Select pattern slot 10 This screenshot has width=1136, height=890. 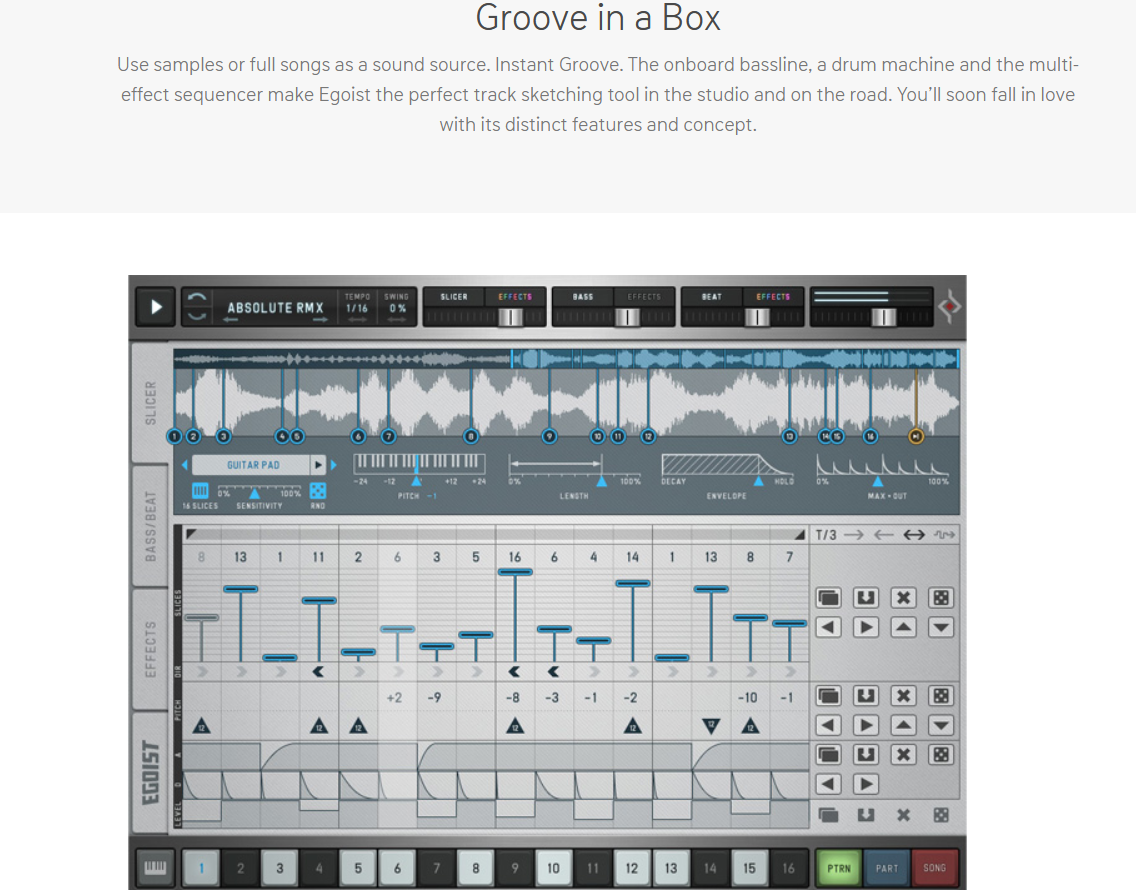point(554,868)
